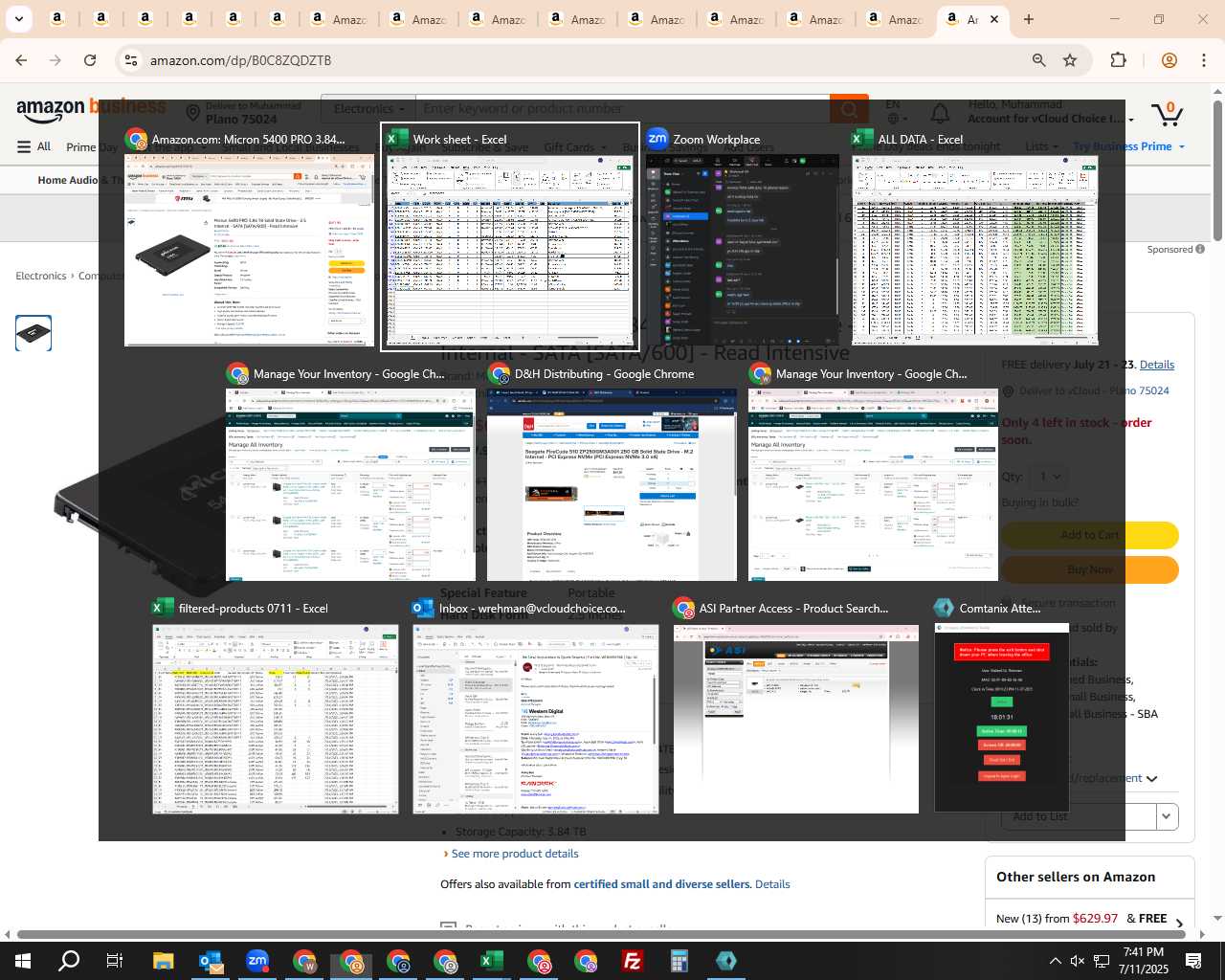Open the network tray icon
The image size is (1225, 980).
coord(1102,961)
